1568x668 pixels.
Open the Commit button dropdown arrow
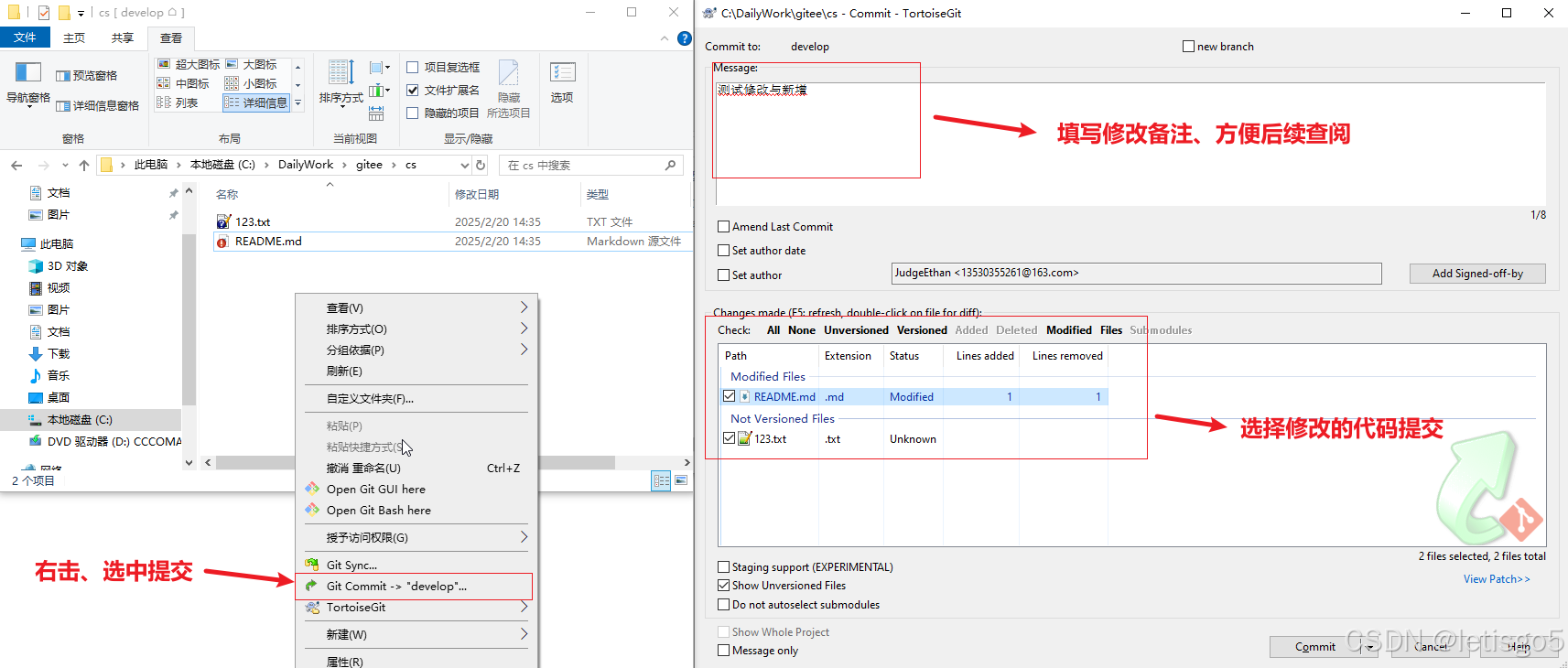point(1370,647)
